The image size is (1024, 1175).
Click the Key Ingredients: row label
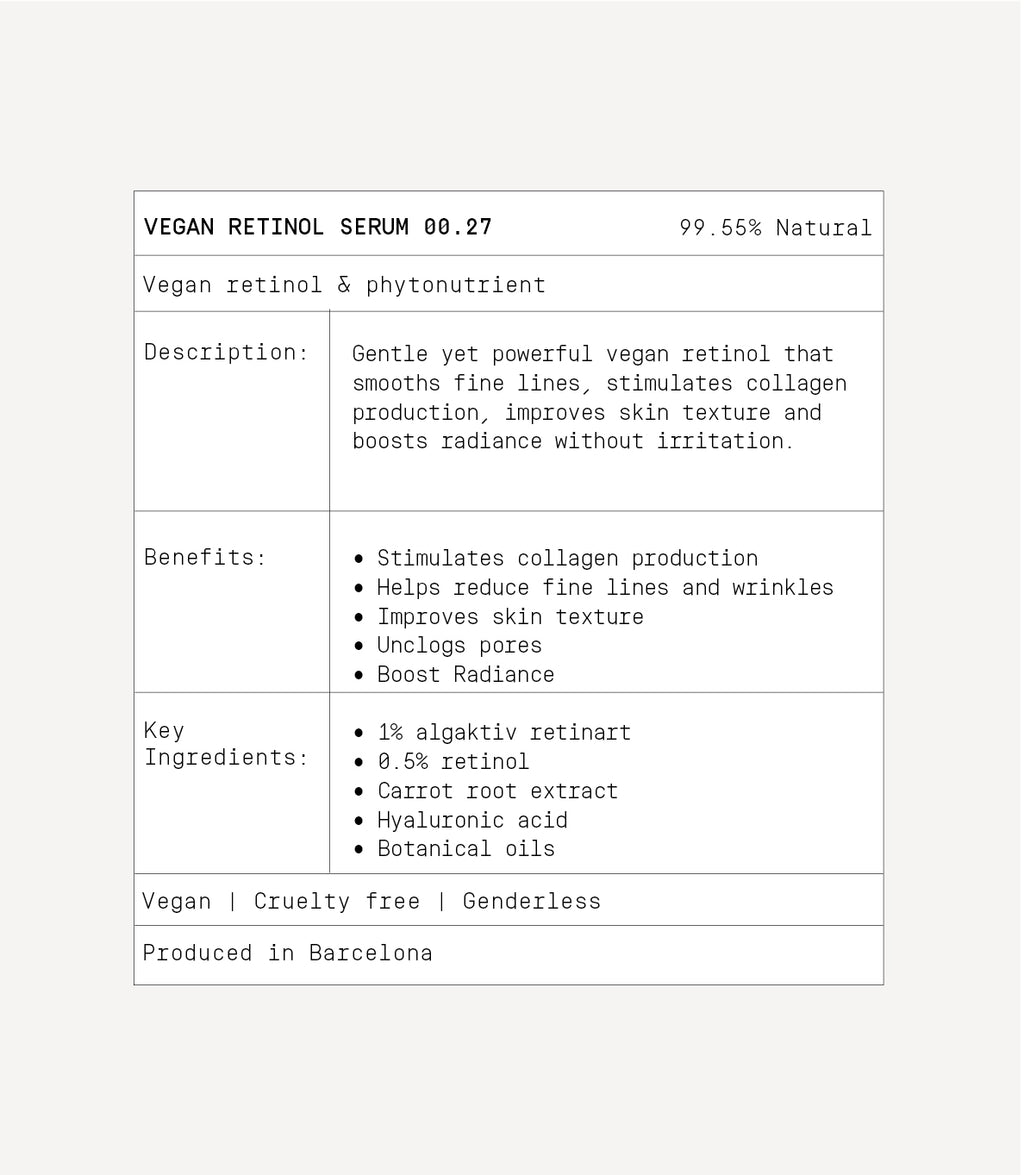(226, 744)
